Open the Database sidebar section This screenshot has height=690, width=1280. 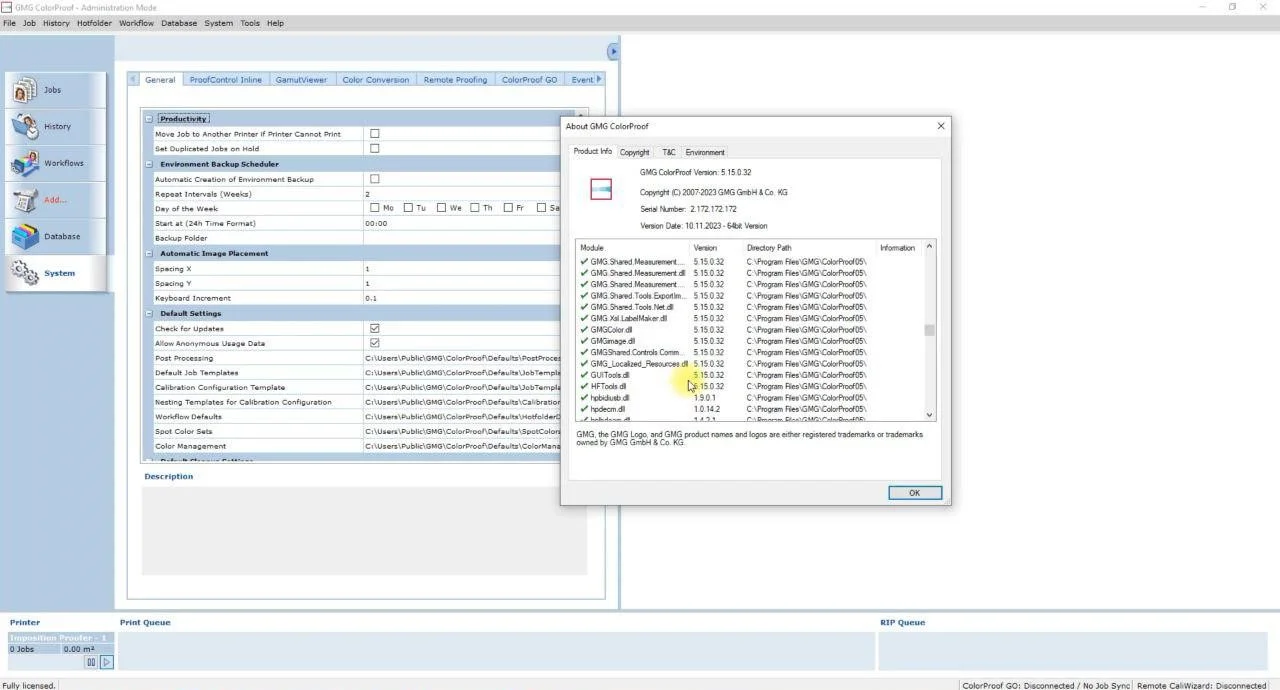point(56,237)
